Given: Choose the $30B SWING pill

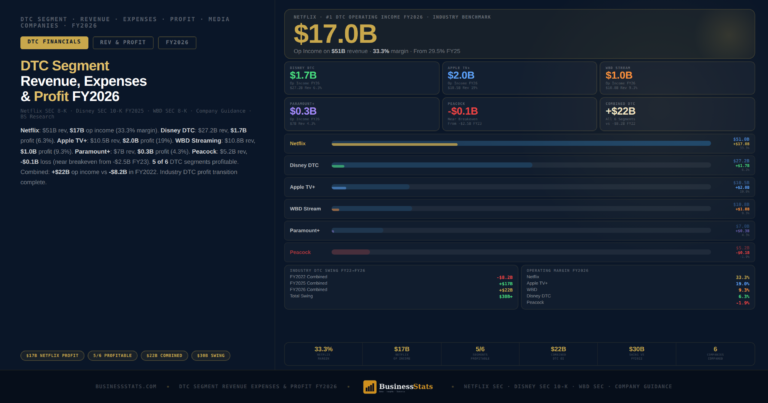Looking at the screenshot, I should (x=211, y=356).
